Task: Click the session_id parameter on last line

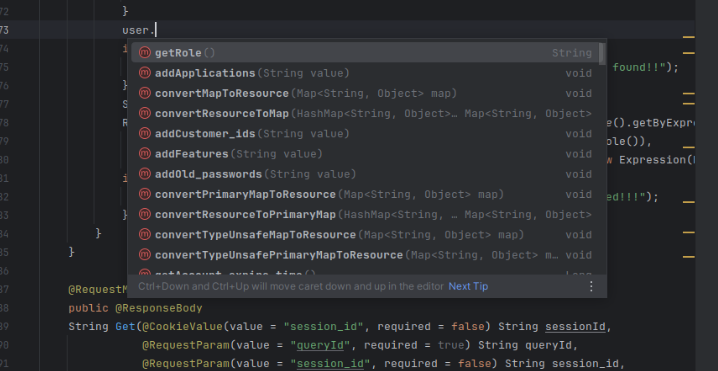Action: point(585,364)
